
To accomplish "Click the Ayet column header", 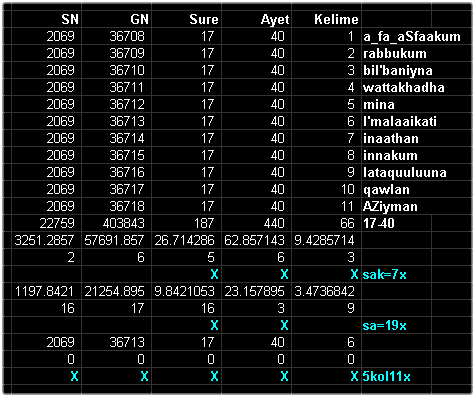I will point(257,19).
